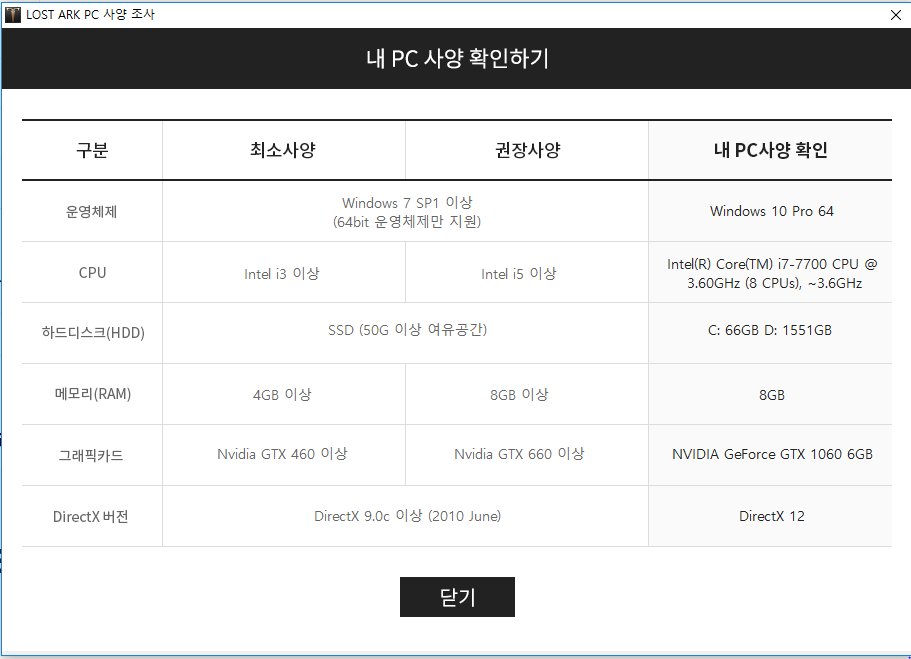Select the NVIDIA GeForce GTX 1060 6GB value
The height and width of the screenshot is (659, 911).
click(771, 454)
